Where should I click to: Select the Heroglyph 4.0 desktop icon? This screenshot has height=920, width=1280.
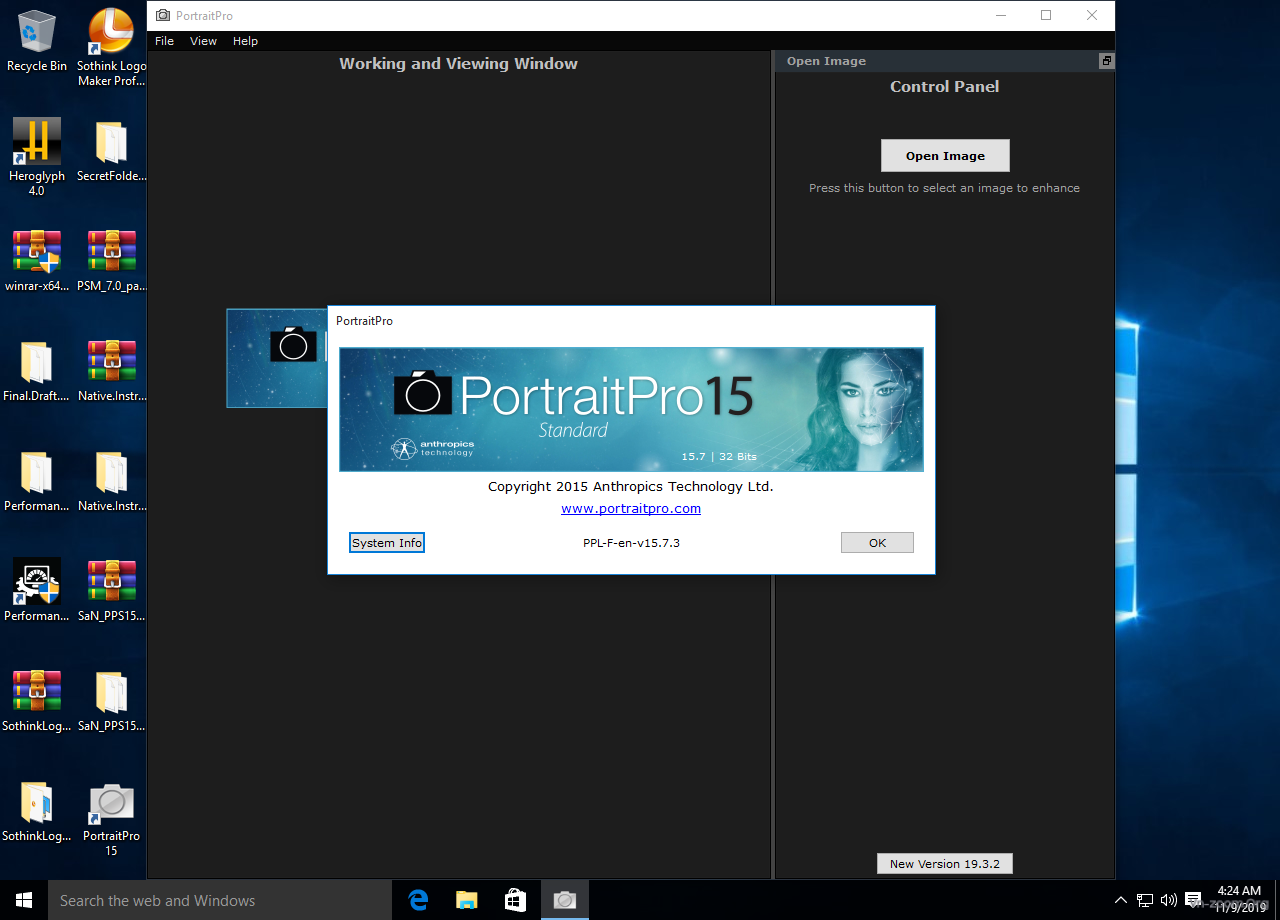(x=37, y=157)
